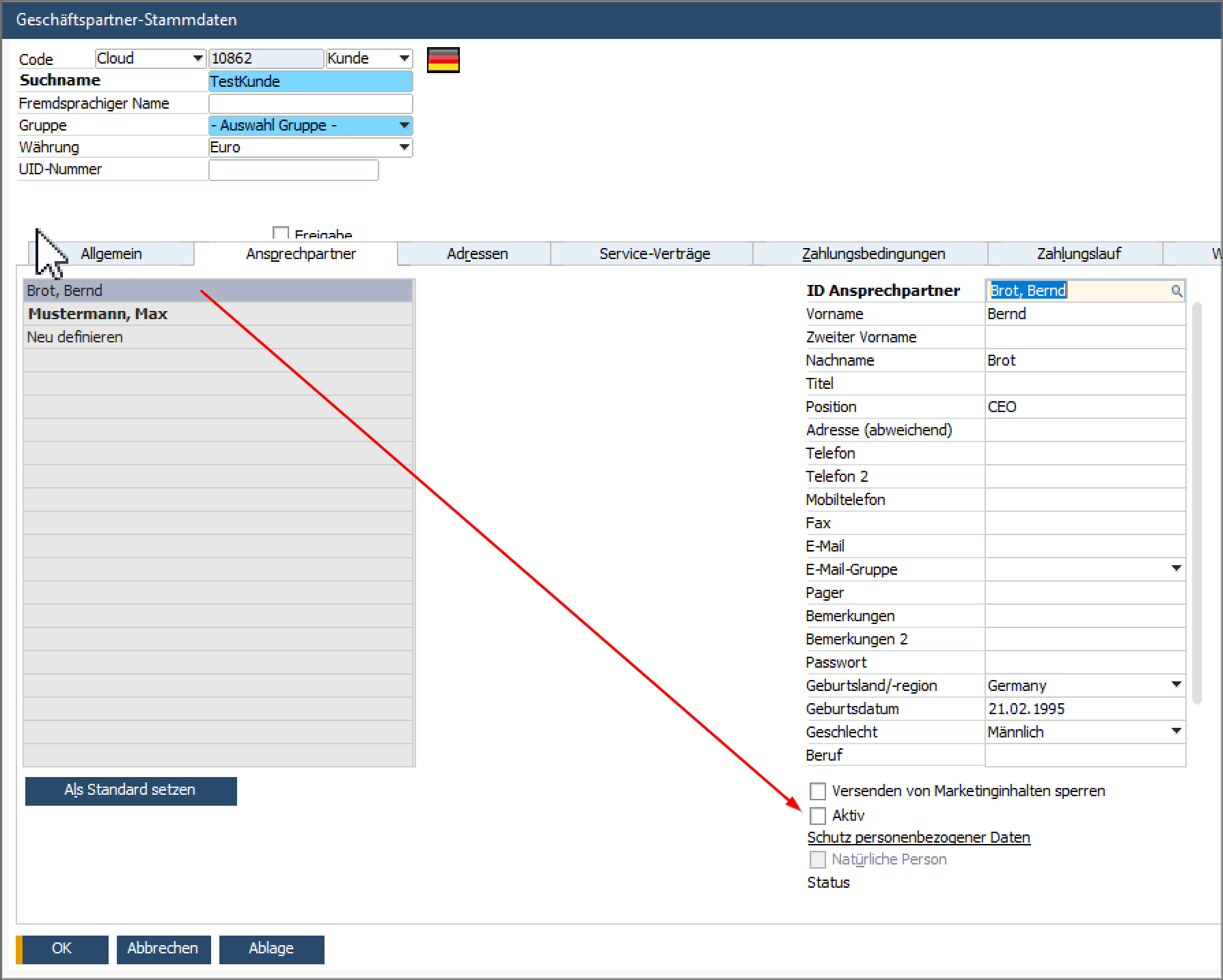The height and width of the screenshot is (980, 1223).
Task: Toggle the Freigabe checkbox
Action: point(280,233)
